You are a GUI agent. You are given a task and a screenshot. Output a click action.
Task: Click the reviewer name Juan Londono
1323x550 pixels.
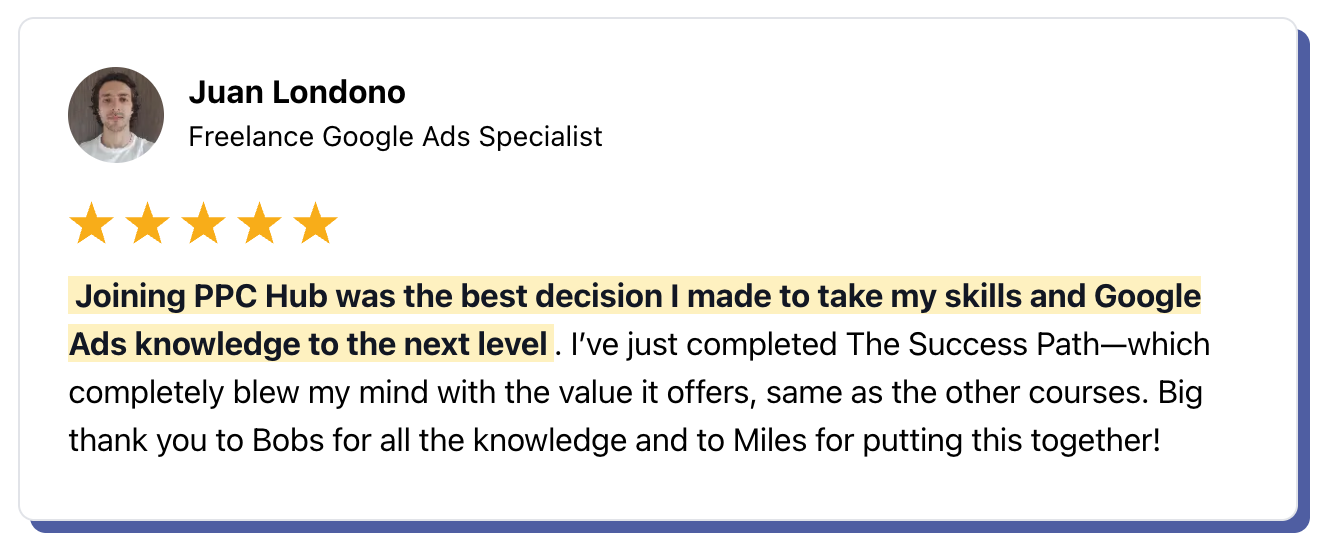point(297,92)
